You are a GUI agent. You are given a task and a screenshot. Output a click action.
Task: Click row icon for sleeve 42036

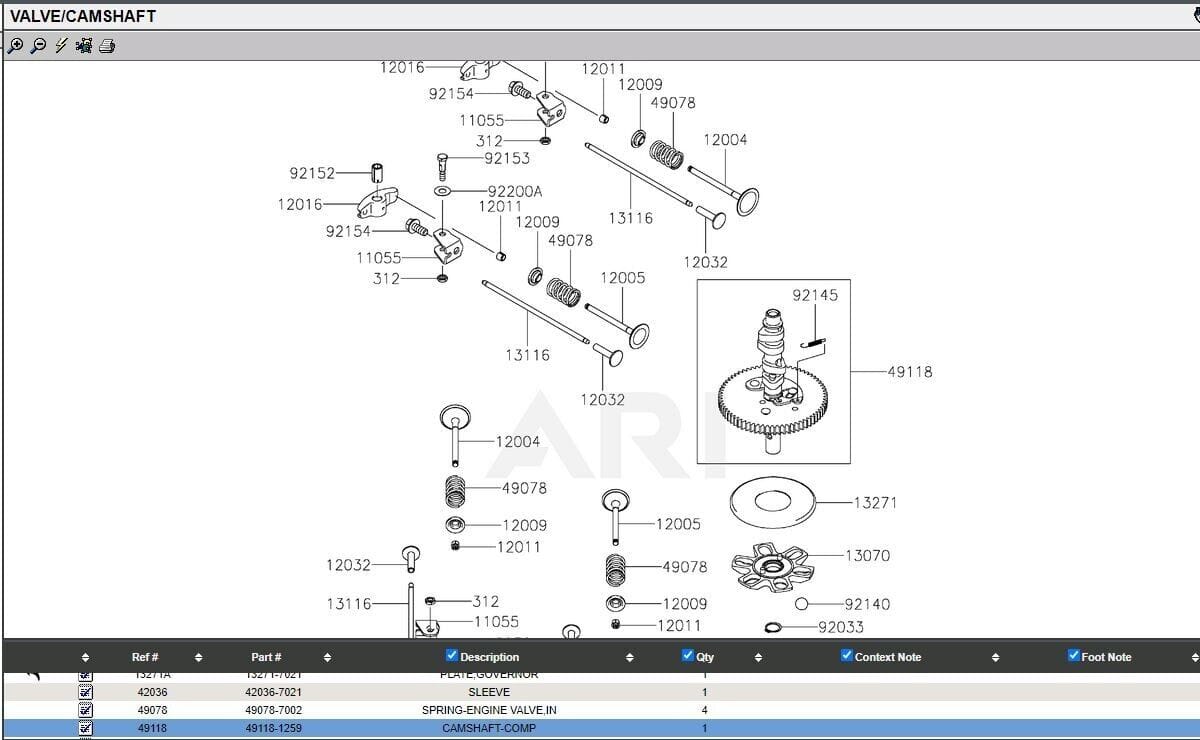(x=85, y=692)
